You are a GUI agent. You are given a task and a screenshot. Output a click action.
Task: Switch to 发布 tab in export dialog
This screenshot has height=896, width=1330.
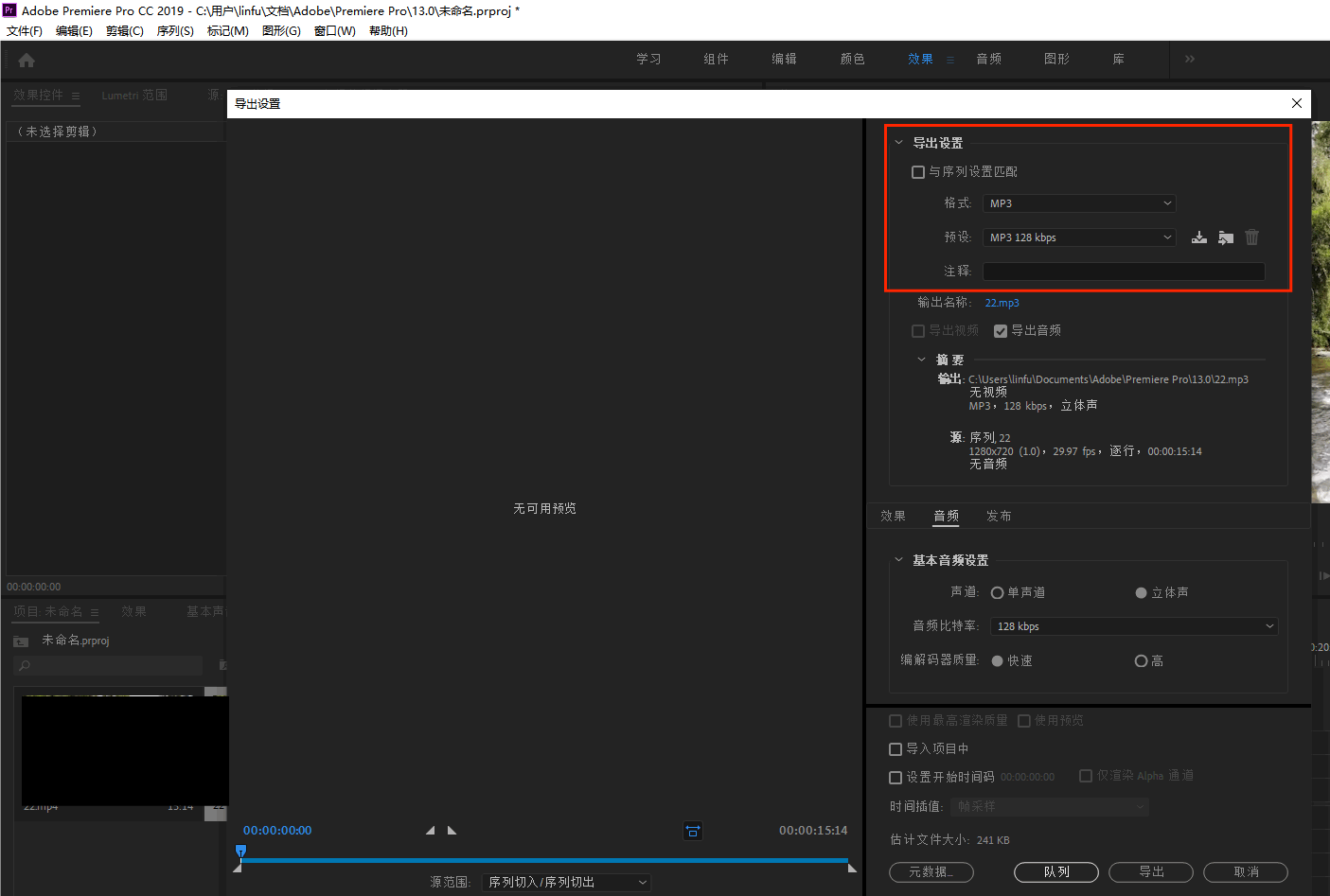999,517
